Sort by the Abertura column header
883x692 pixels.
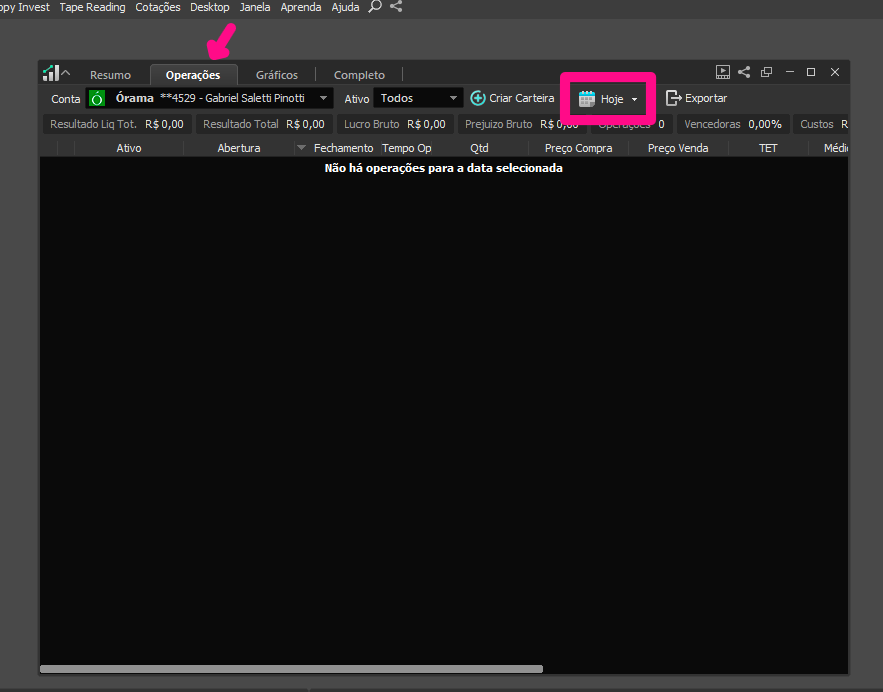(x=238, y=148)
